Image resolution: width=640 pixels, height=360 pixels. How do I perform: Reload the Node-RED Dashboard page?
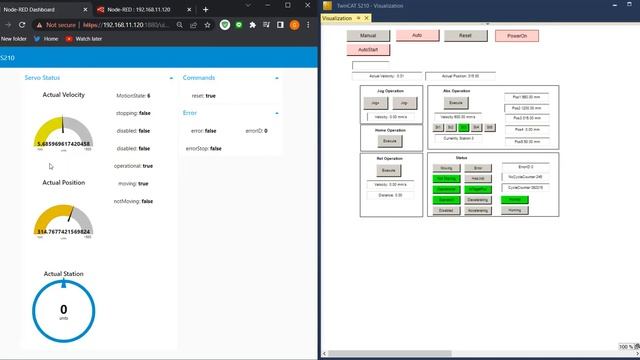[x=22, y=25]
